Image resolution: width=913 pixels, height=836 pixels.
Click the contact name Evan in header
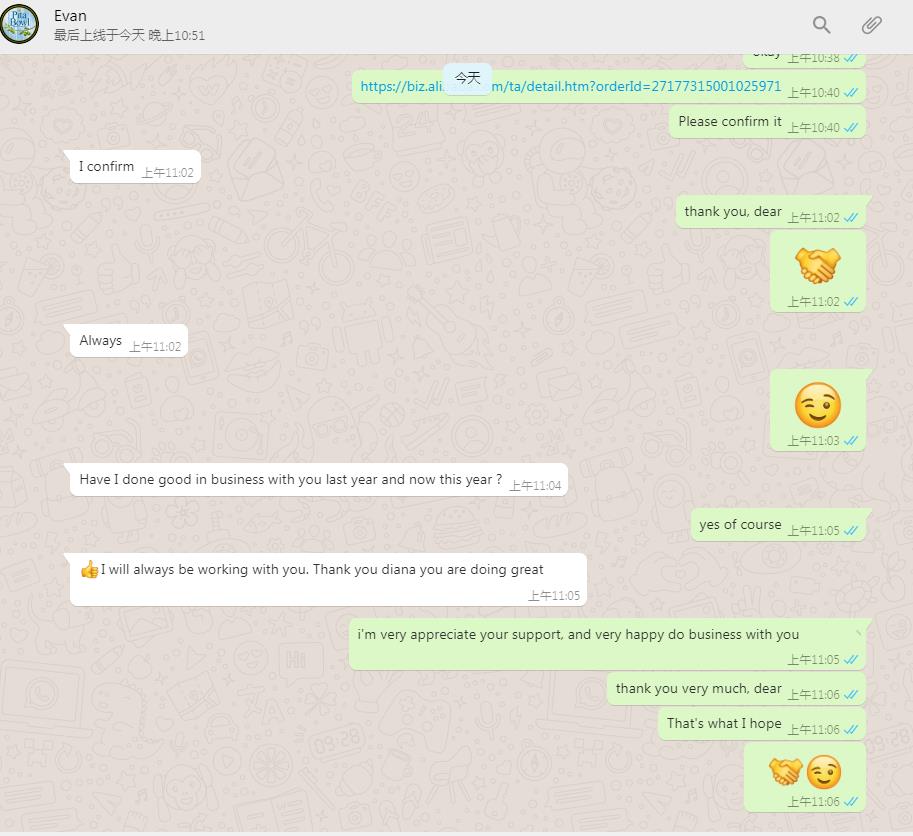pyautogui.click(x=70, y=16)
